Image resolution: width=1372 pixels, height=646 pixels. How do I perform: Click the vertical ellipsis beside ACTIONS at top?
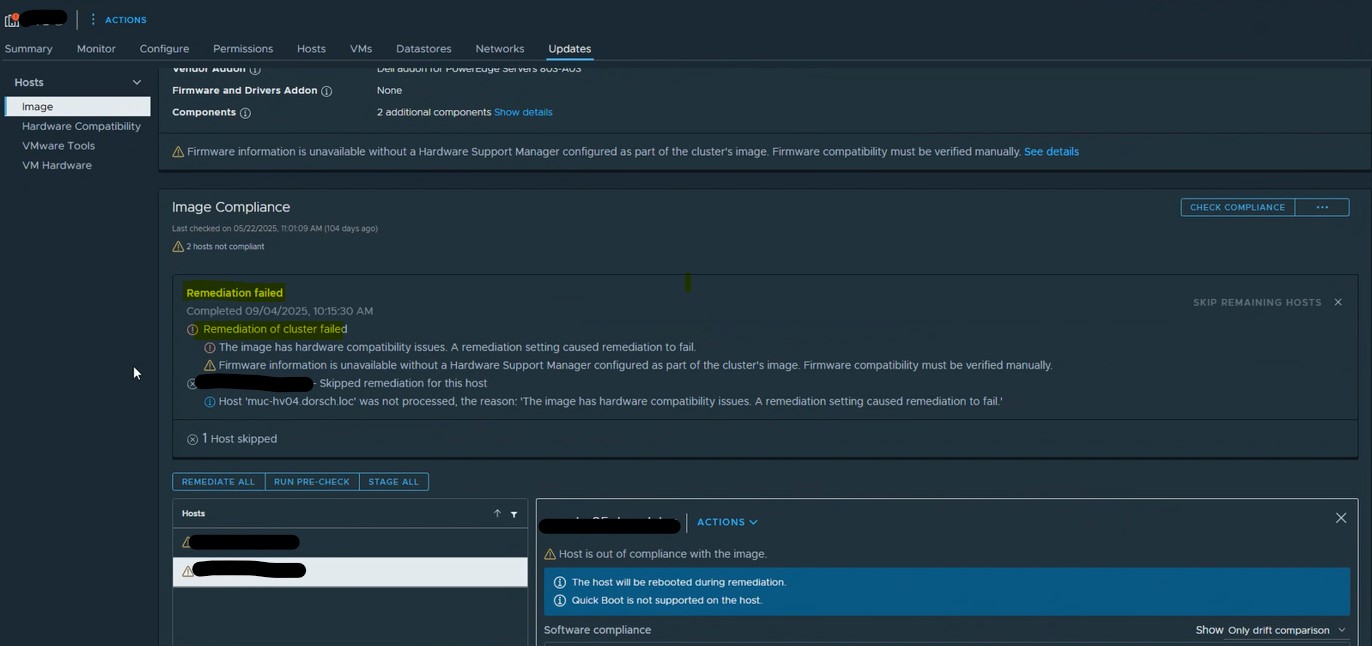tap(93, 19)
